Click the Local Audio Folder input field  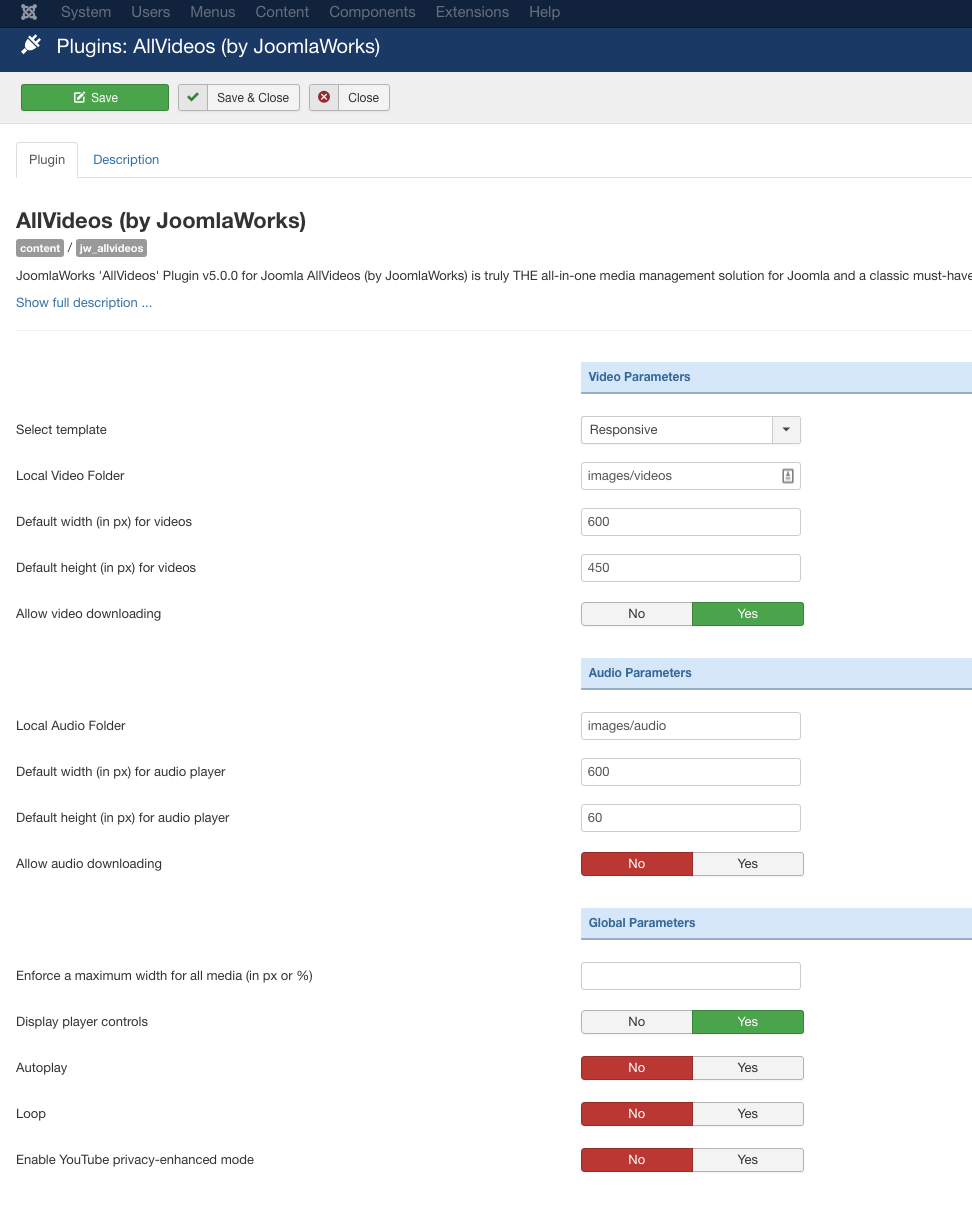pyautogui.click(x=691, y=726)
